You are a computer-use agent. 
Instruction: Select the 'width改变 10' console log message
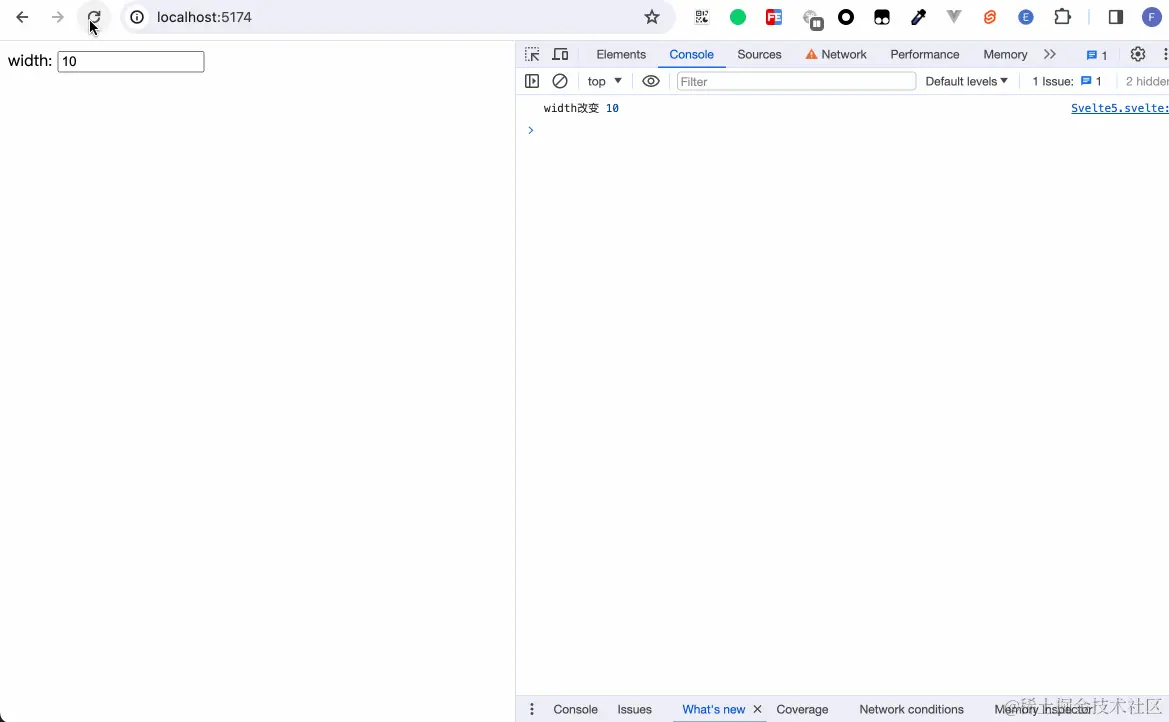581,108
